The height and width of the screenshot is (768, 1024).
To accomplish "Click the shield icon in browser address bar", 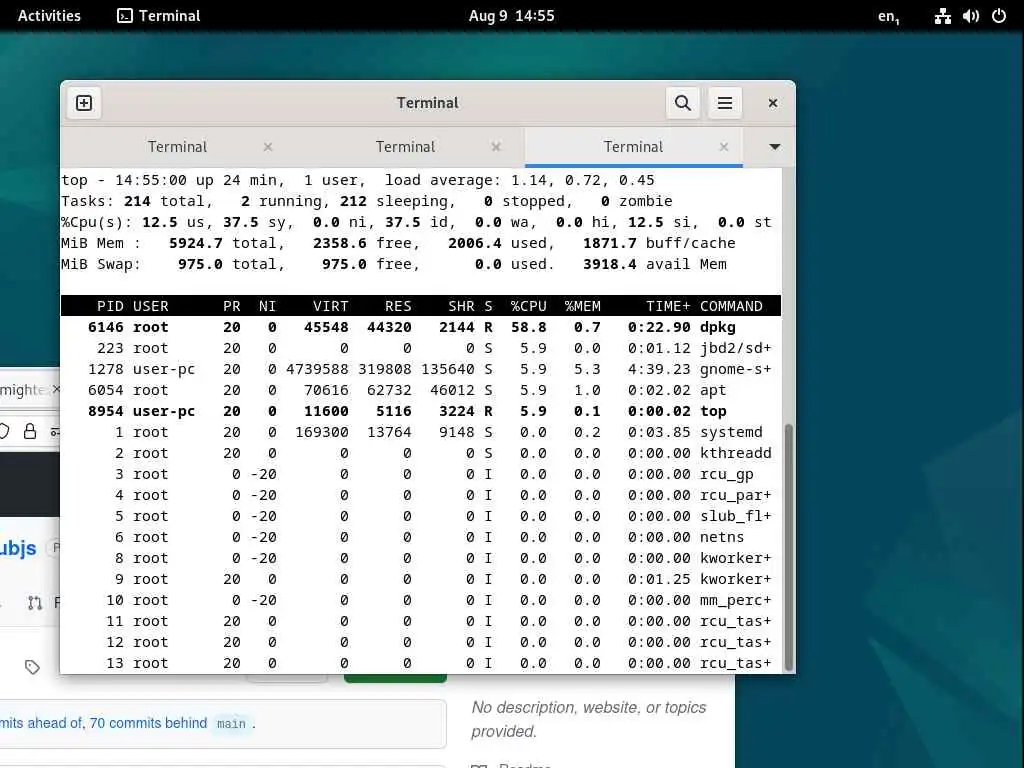I will point(5,431).
